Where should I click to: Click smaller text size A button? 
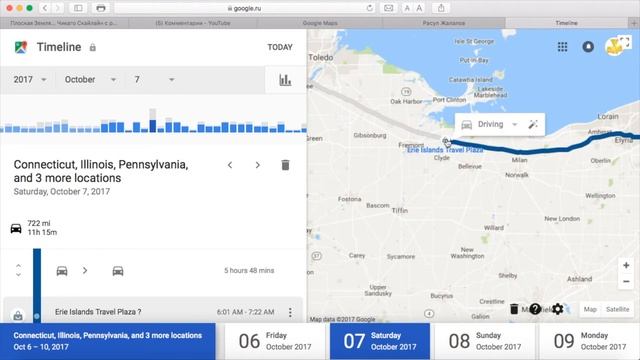(407, 8)
